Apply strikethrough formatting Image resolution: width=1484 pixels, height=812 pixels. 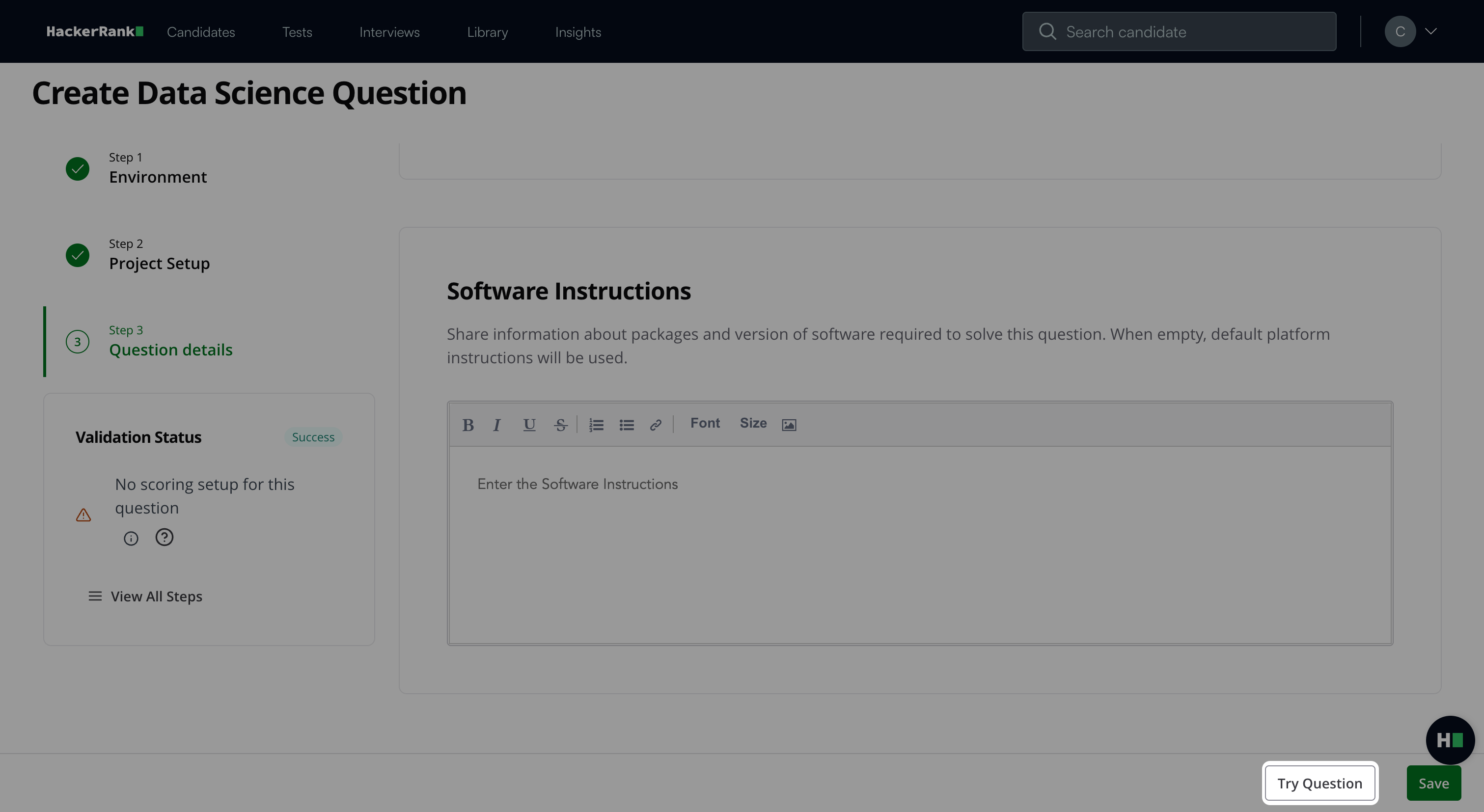pos(560,425)
